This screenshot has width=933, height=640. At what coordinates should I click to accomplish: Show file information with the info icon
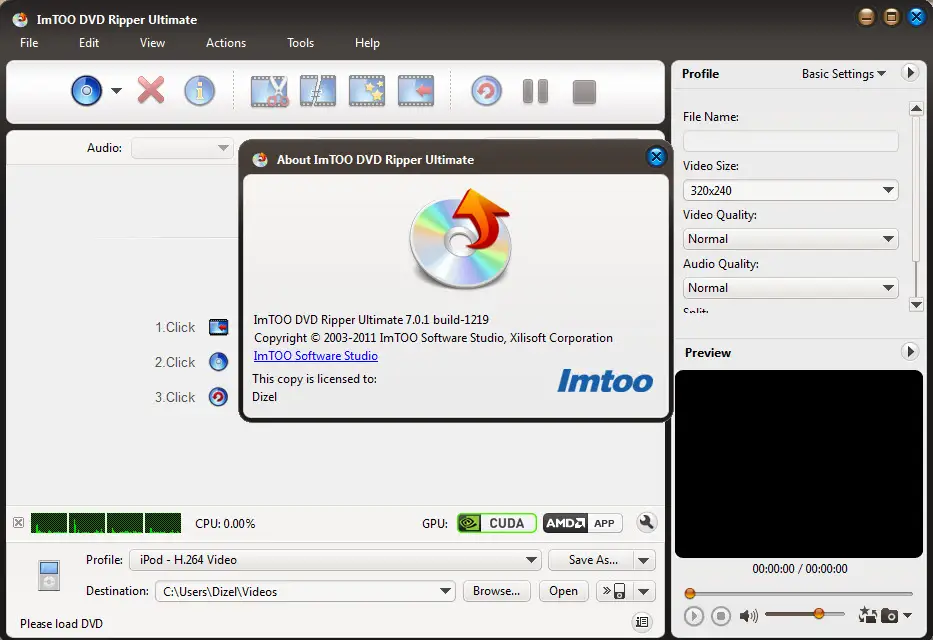click(199, 91)
